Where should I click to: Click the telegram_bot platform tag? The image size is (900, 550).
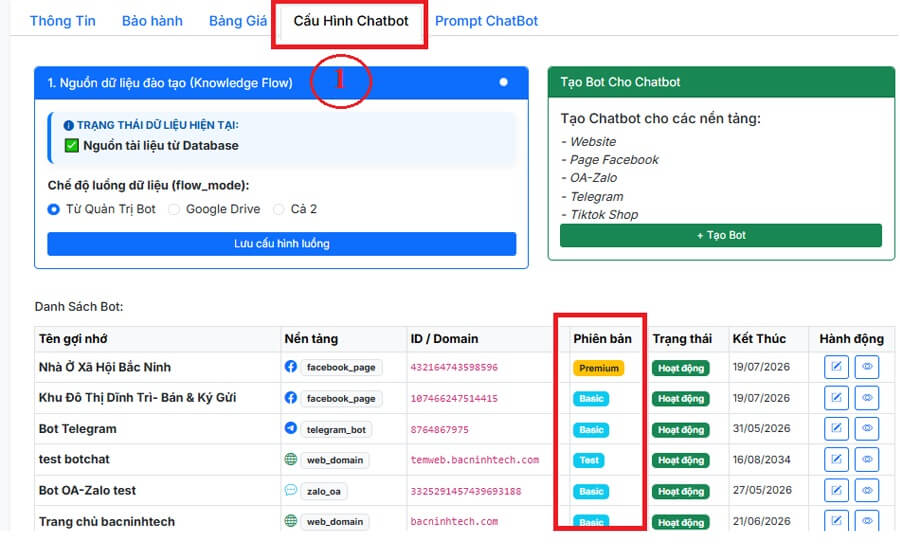point(336,429)
